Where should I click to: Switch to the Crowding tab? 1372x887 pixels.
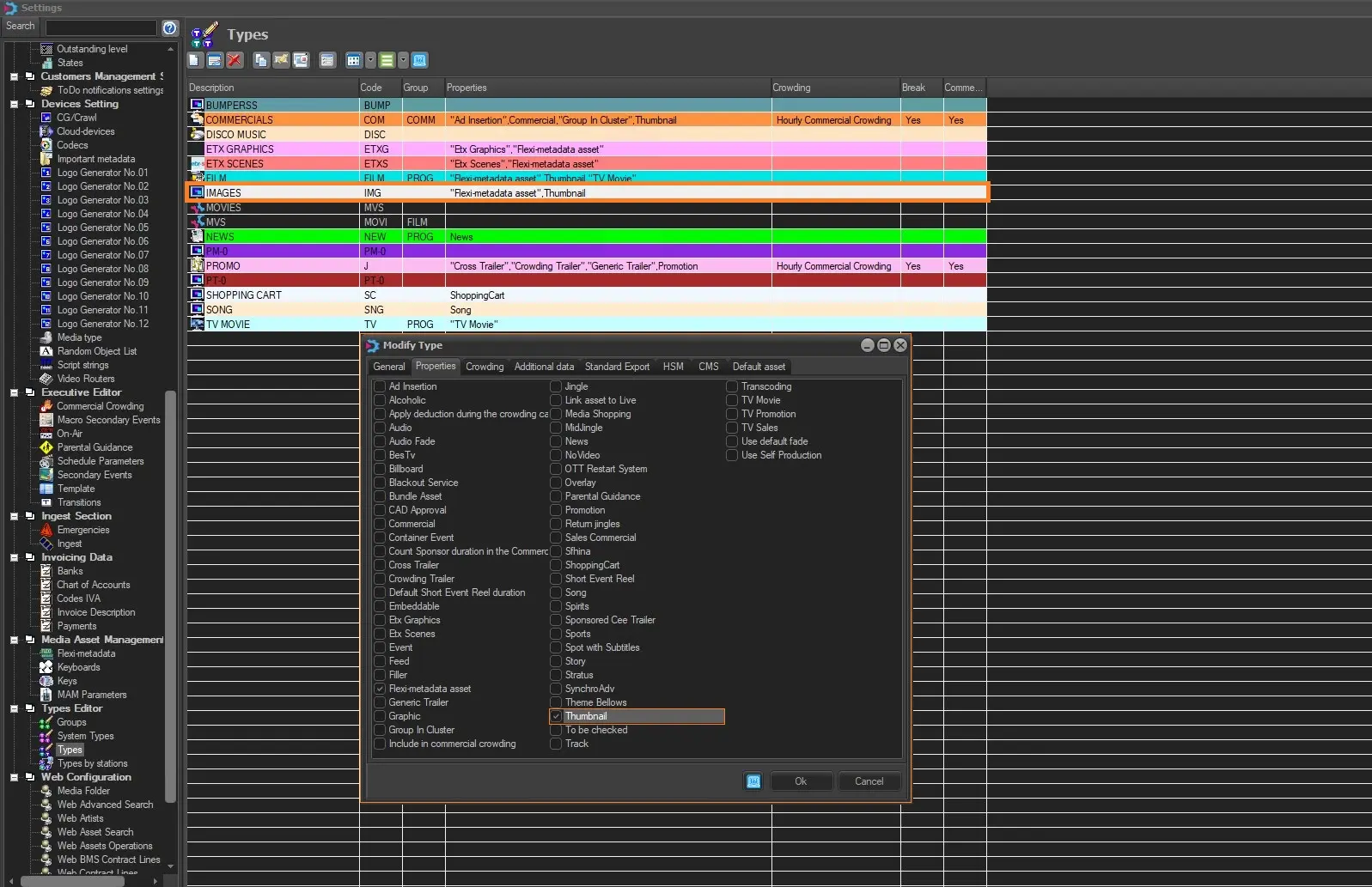click(485, 367)
